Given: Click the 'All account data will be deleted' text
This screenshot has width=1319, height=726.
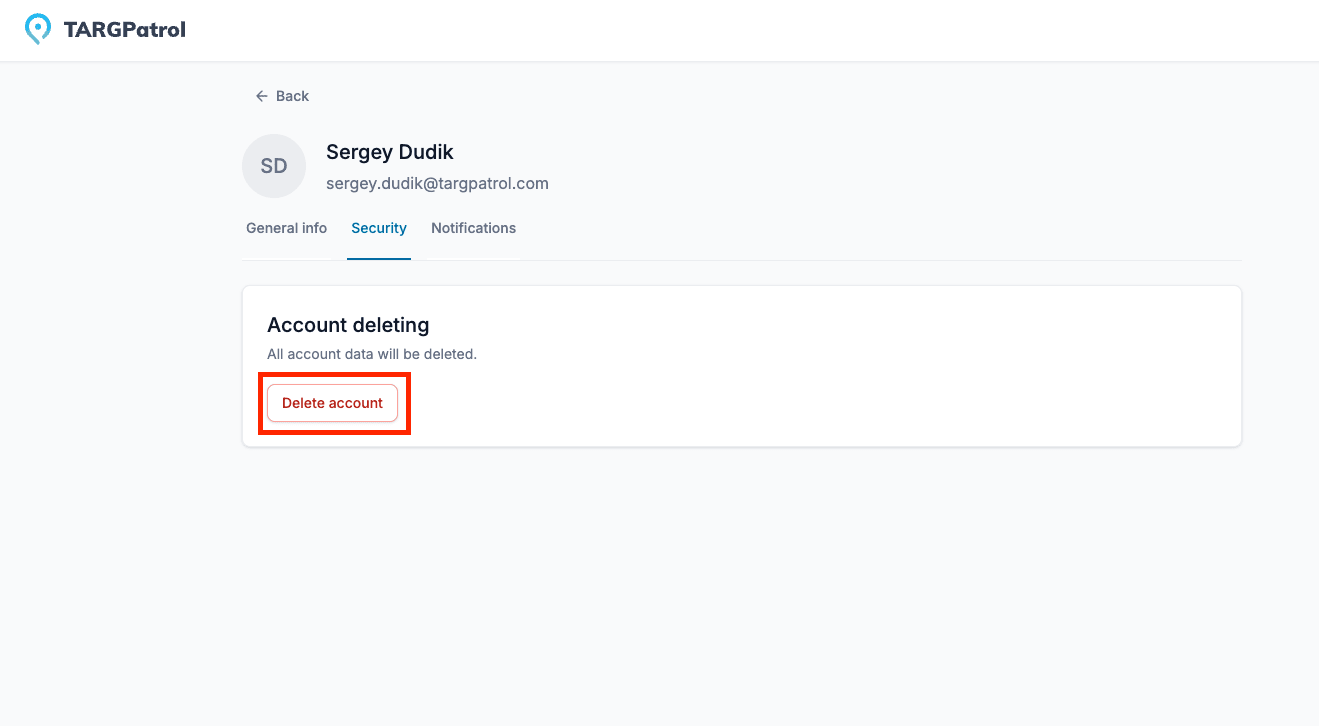Looking at the screenshot, I should tap(372, 354).
